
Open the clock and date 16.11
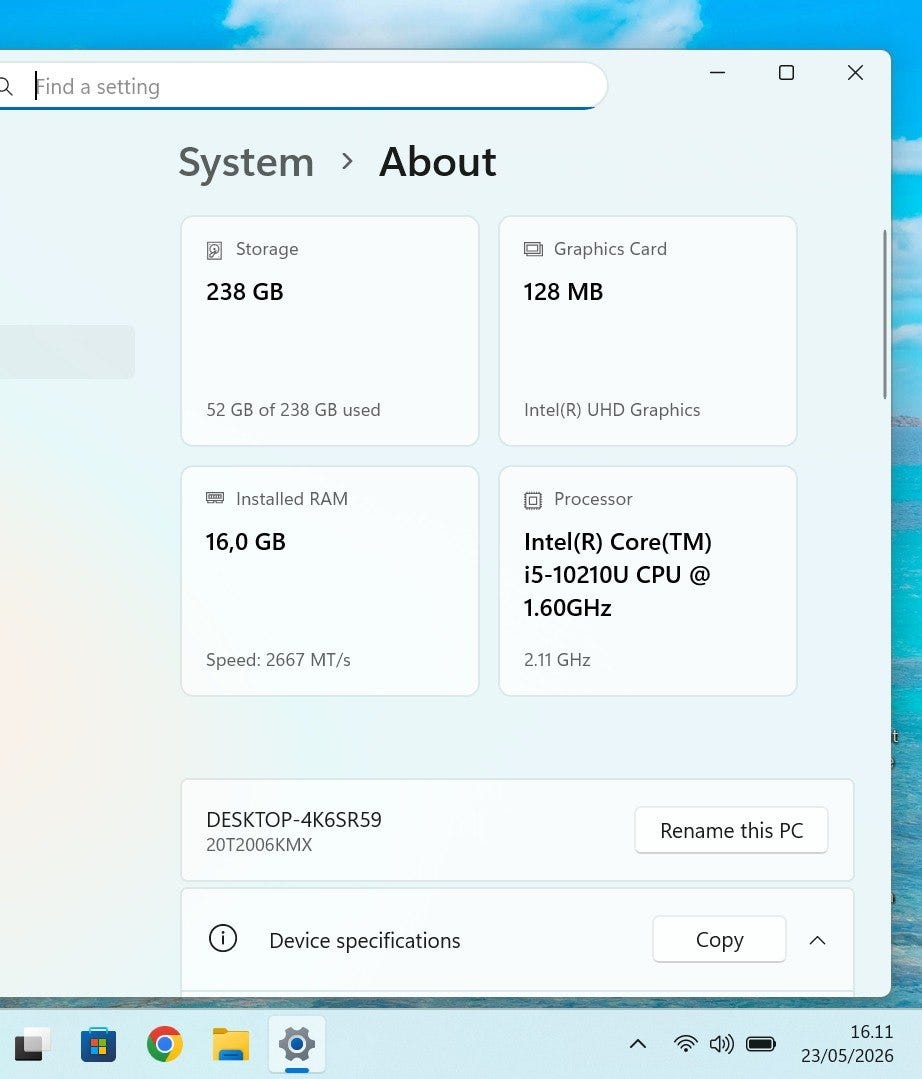[x=847, y=1044]
